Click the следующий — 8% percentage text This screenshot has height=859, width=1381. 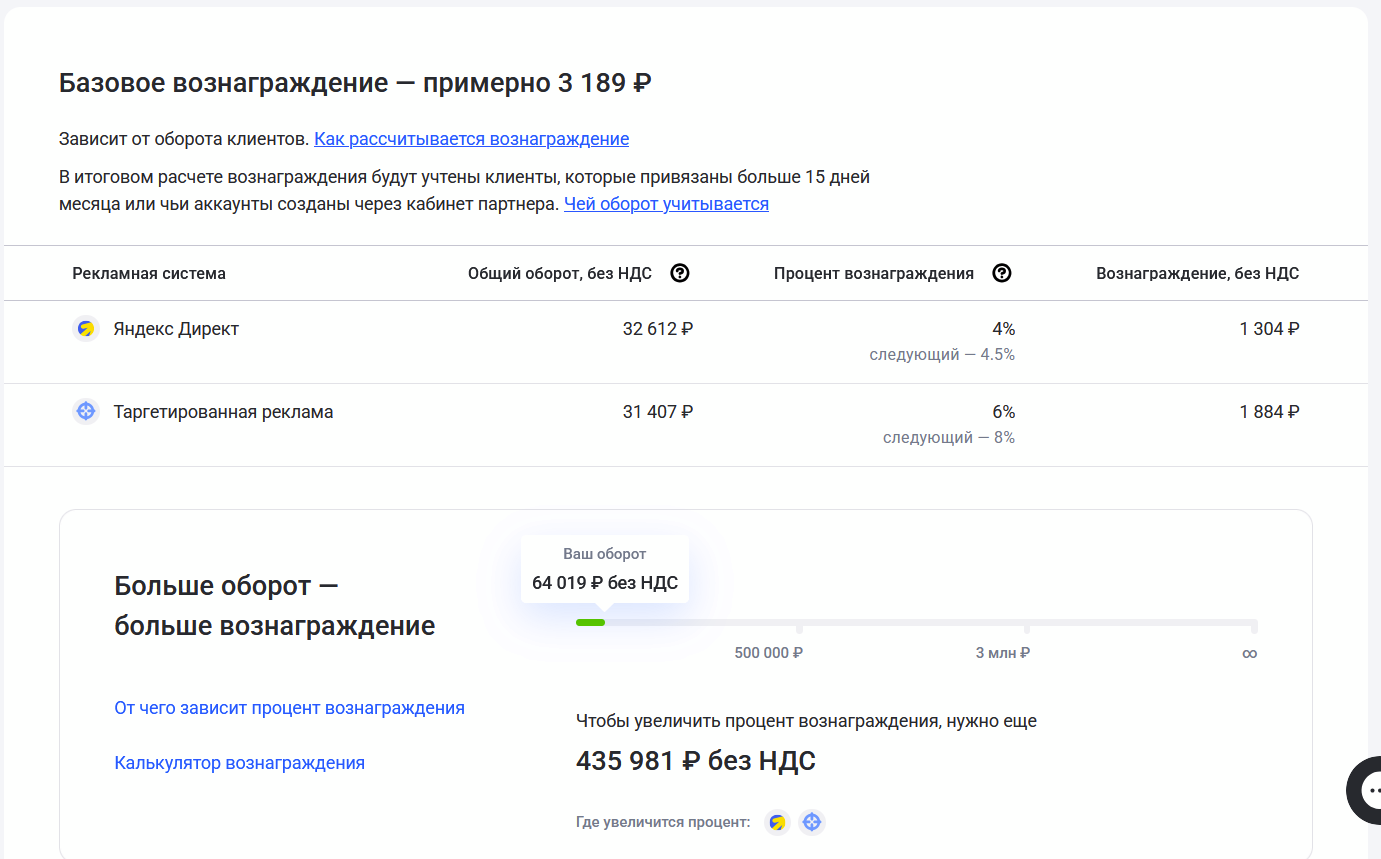pos(949,437)
